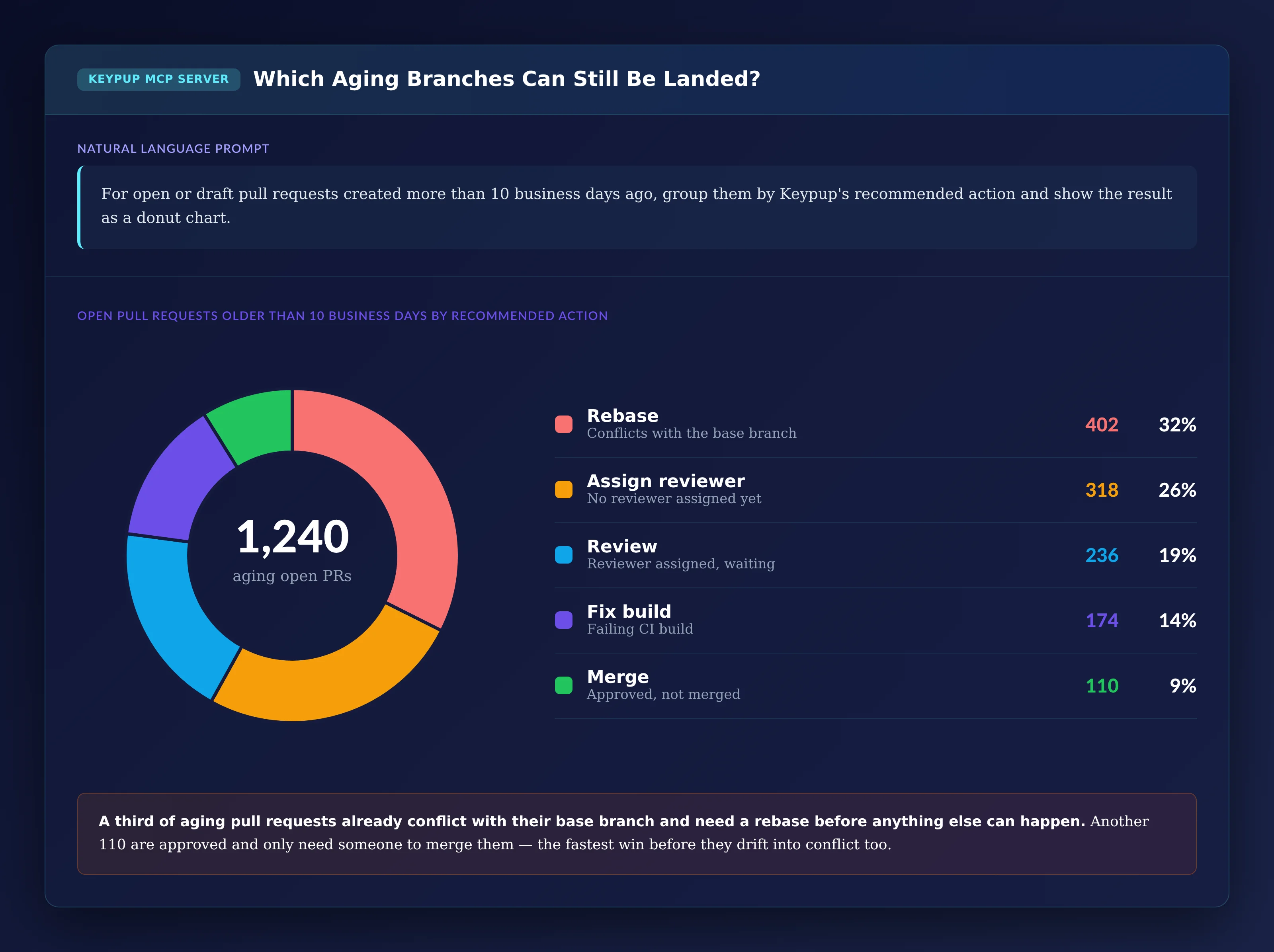Click the green Merge legend swatch
1274x952 pixels.
(563, 685)
